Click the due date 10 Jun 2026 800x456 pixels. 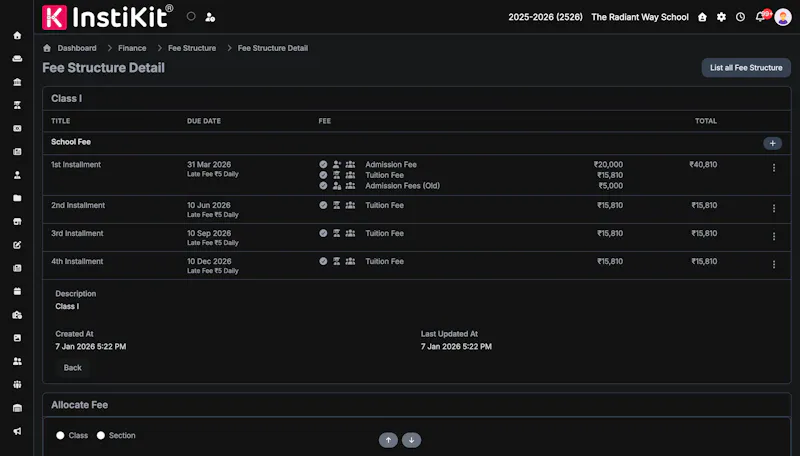coord(209,205)
